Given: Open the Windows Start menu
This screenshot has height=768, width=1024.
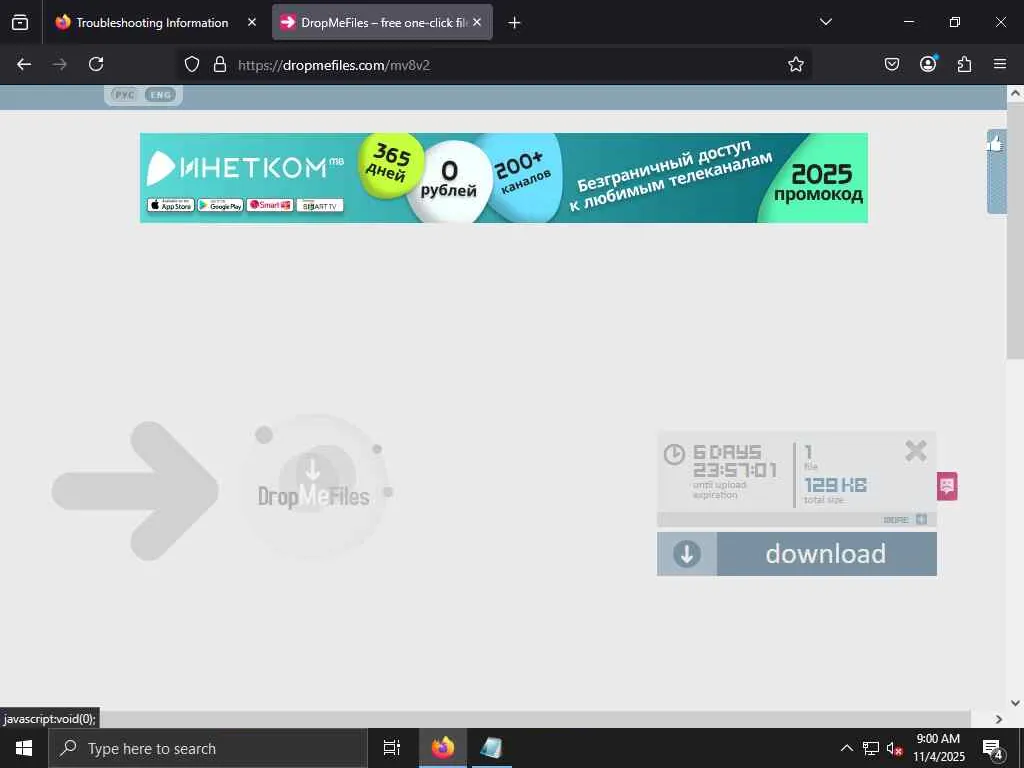Looking at the screenshot, I should coord(24,748).
